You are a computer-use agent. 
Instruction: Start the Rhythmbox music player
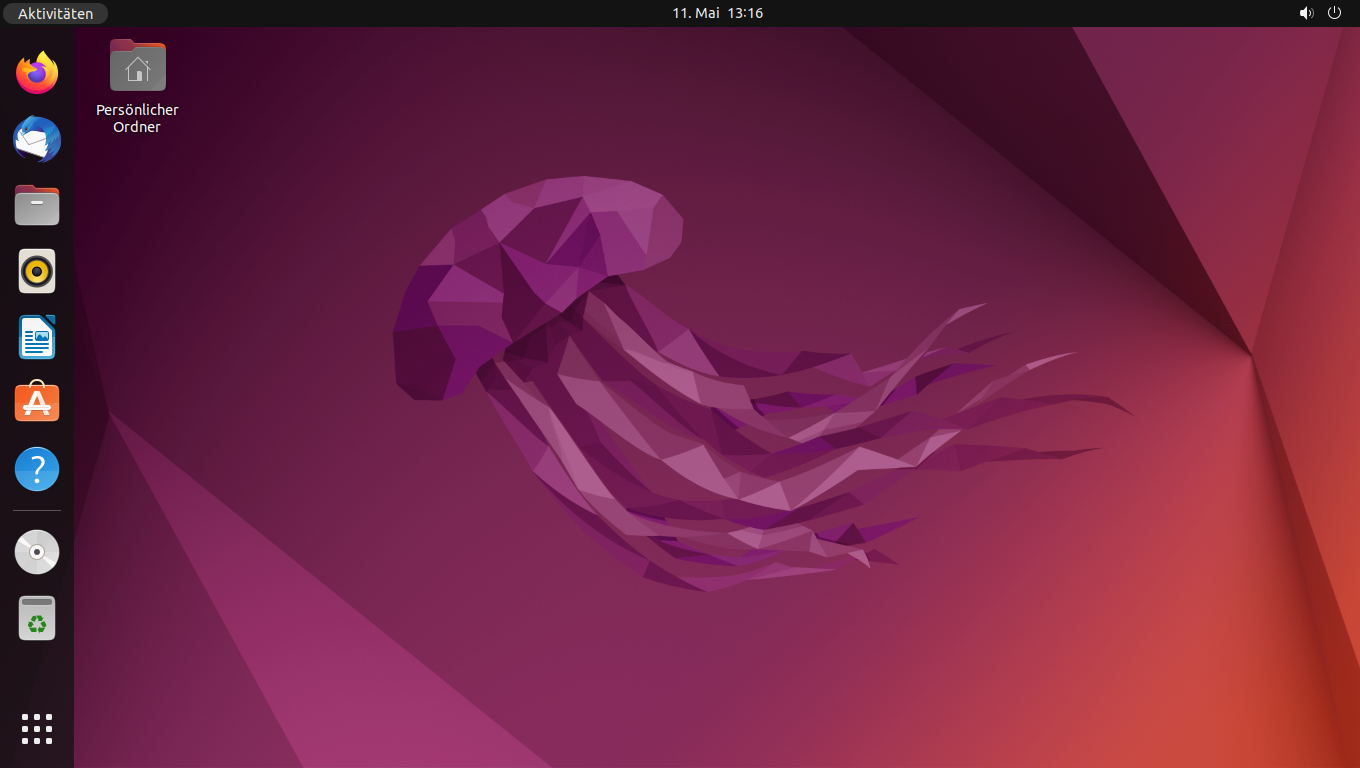coord(36,271)
